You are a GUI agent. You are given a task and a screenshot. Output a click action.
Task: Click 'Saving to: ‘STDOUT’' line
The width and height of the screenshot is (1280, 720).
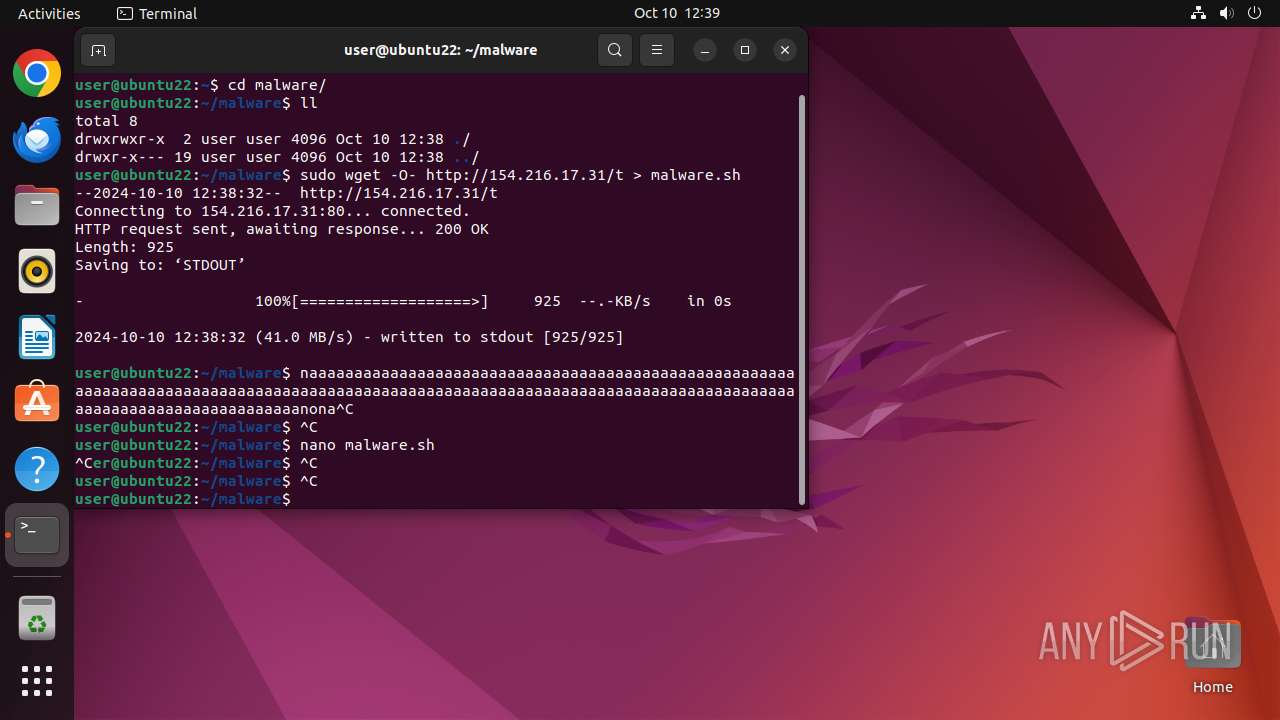160,265
